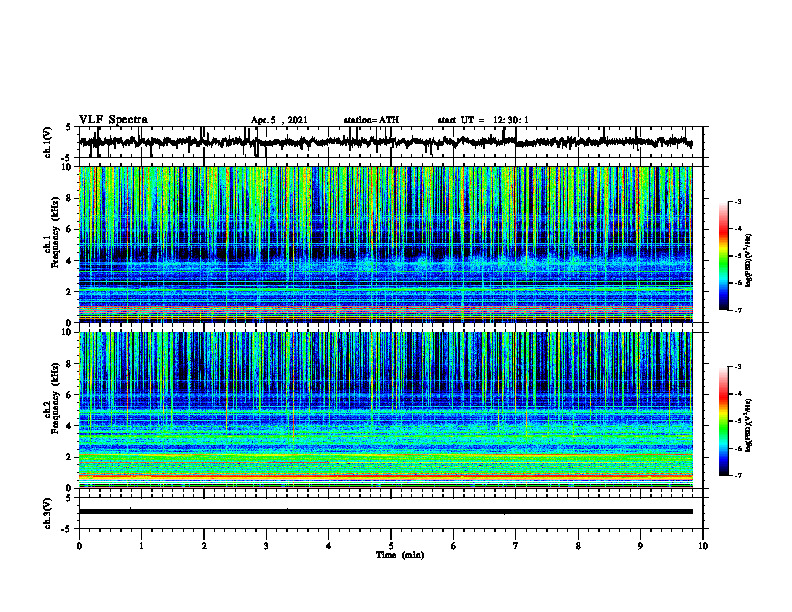The width and height of the screenshot is (792, 612).
Task: Click time-axis tick label "10"
Action: tap(703, 546)
